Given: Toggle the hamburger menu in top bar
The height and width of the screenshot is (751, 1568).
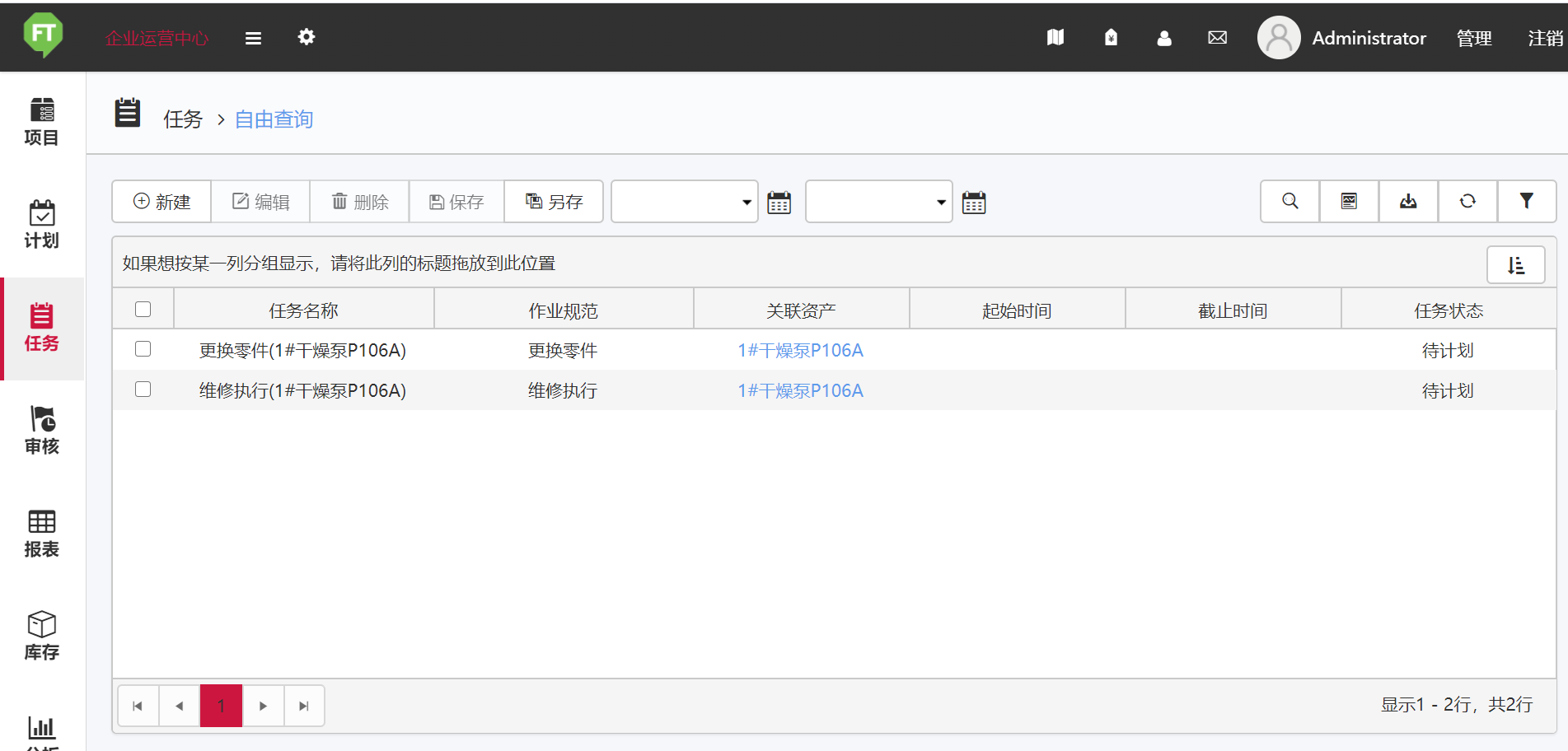Looking at the screenshot, I should pos(253,38).
